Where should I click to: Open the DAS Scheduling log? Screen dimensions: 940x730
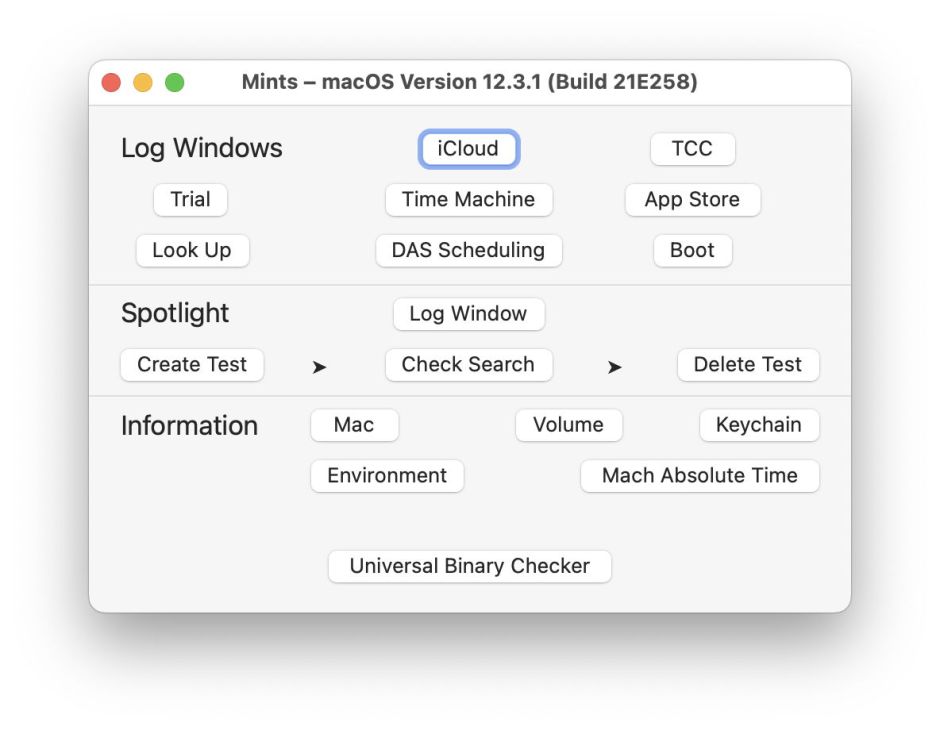(x=468, y=250)
